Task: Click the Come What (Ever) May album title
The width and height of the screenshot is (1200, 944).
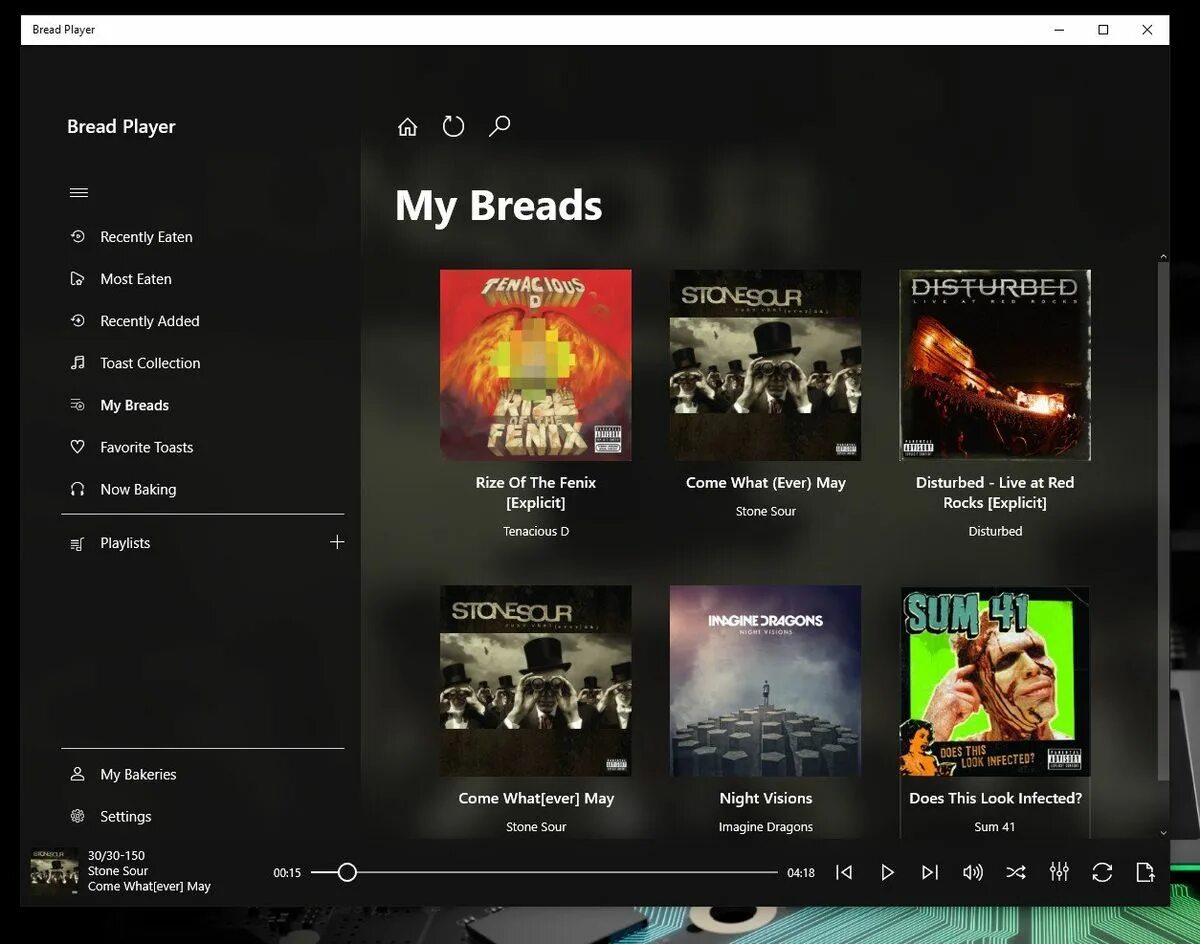Action: coord(766,482)
